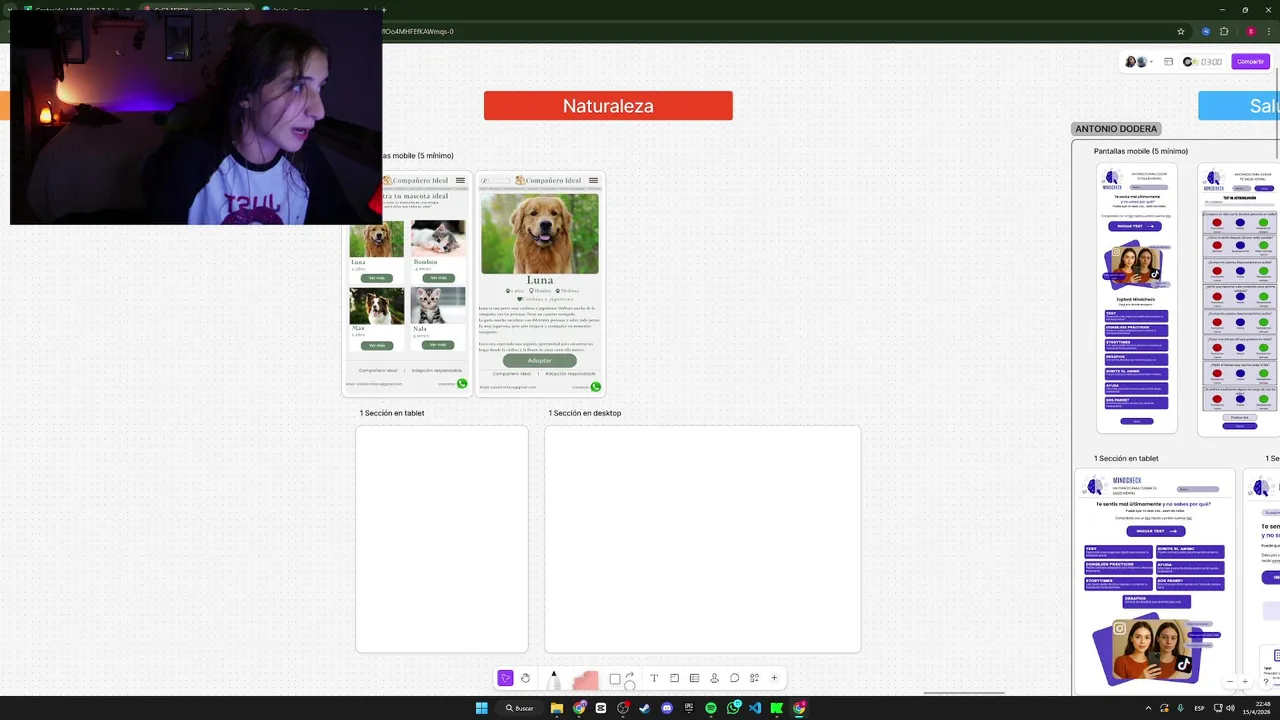Open Windows Start menu
Screen dimensions: 1280x720
(481, 708)
